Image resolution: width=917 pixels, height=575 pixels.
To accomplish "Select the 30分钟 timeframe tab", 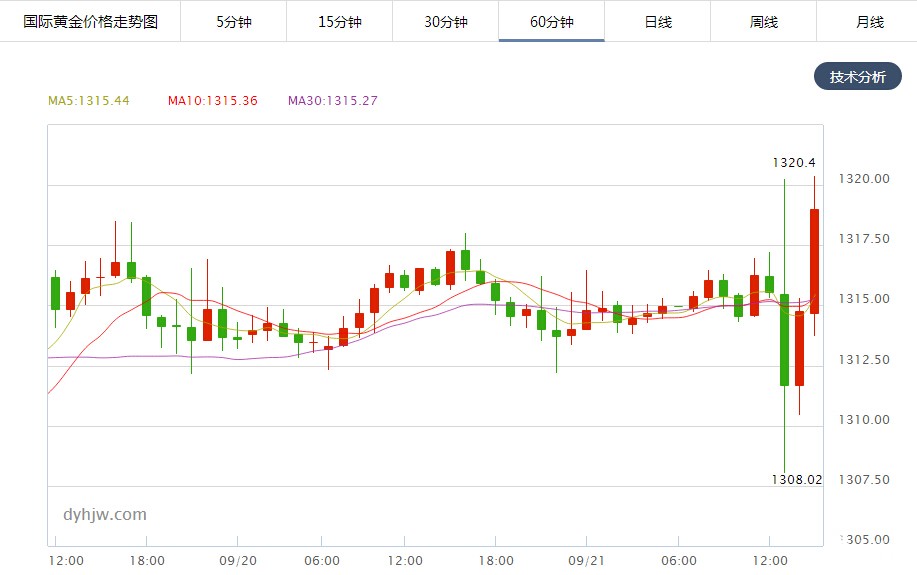I will (x=445, y=22).
